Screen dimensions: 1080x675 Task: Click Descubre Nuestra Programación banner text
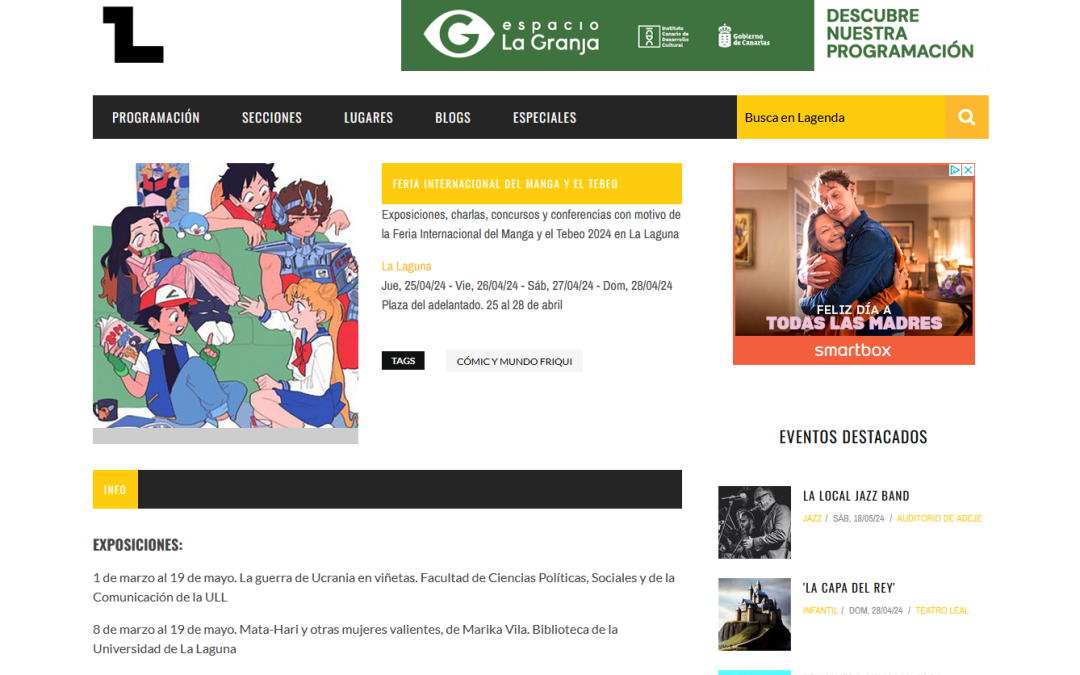(x=900, y=34)
